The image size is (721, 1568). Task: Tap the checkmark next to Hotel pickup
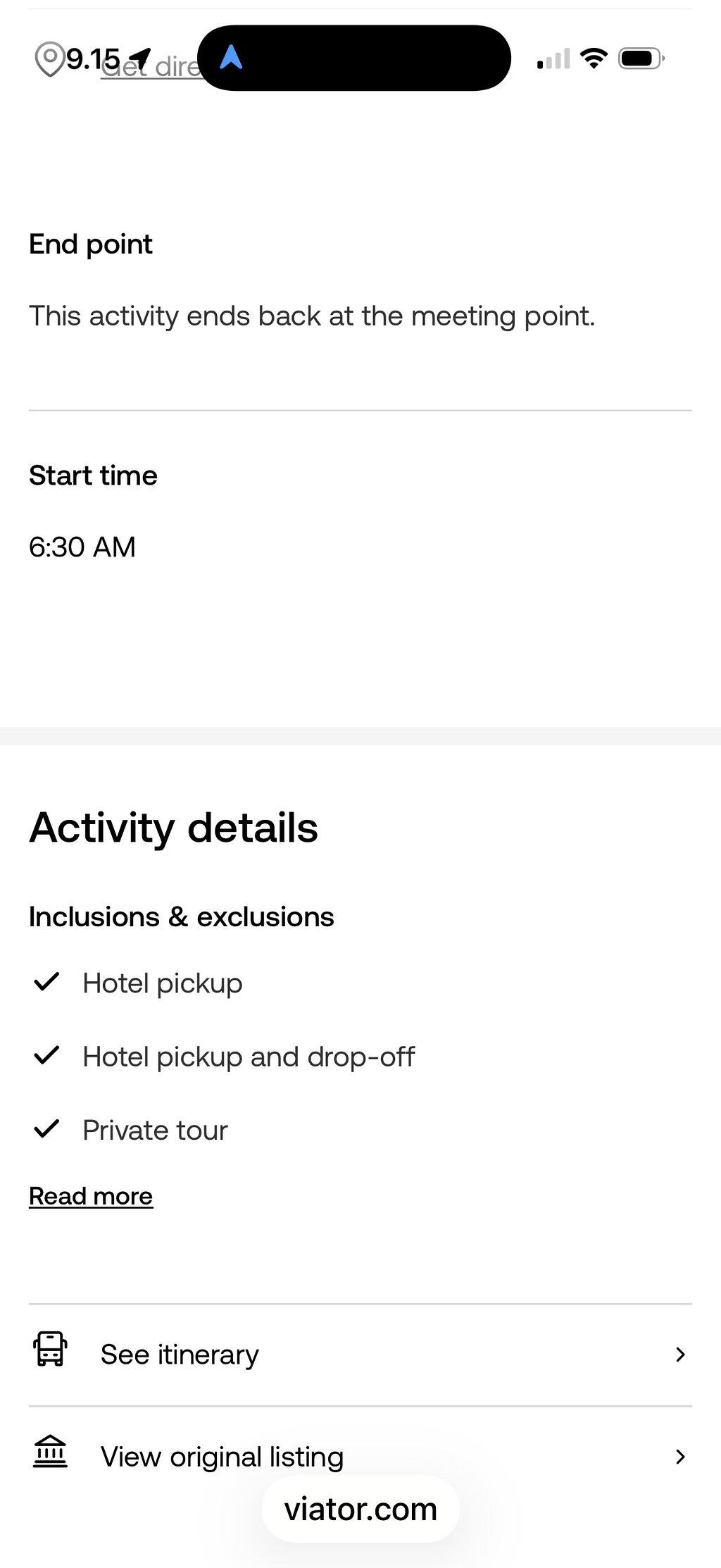[x=46, y=981]
